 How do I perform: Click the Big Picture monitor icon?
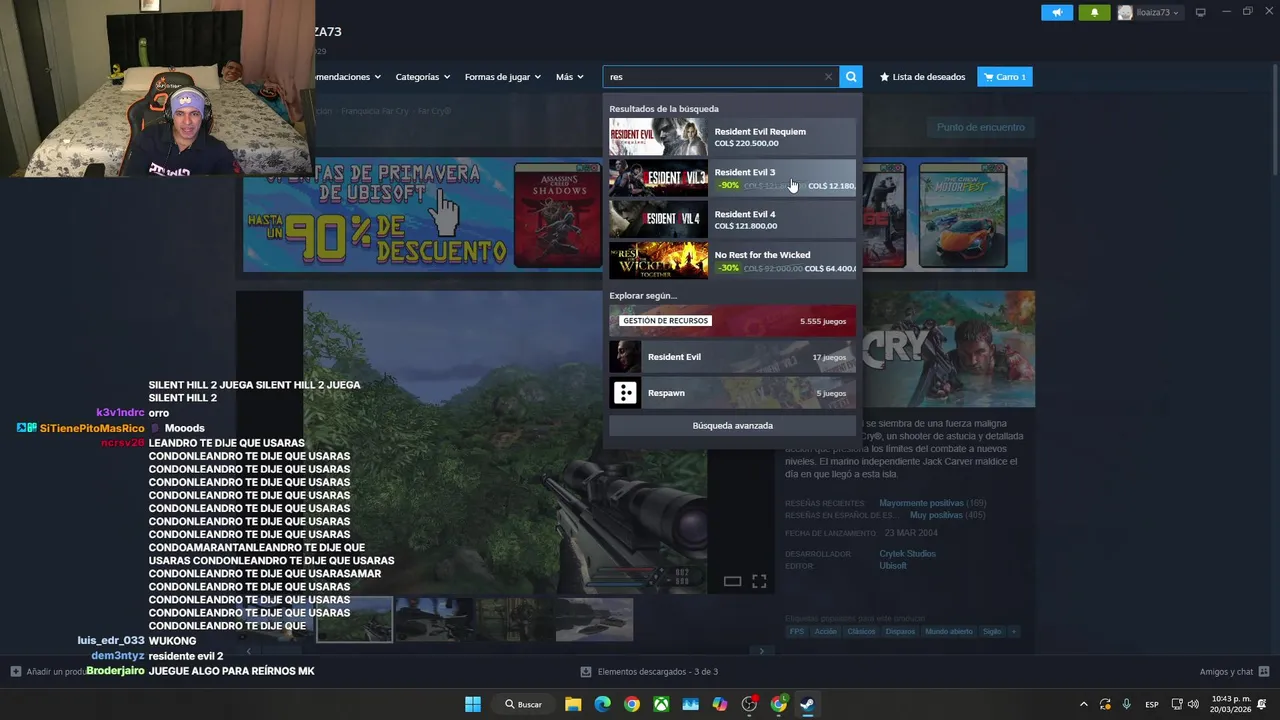1200,12
